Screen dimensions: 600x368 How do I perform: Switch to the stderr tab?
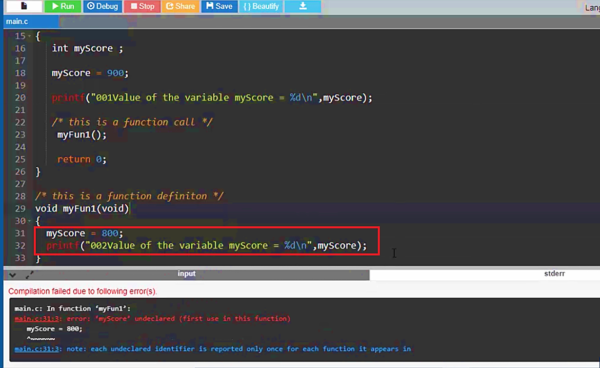pyautogui.click(x=554, y=274)
